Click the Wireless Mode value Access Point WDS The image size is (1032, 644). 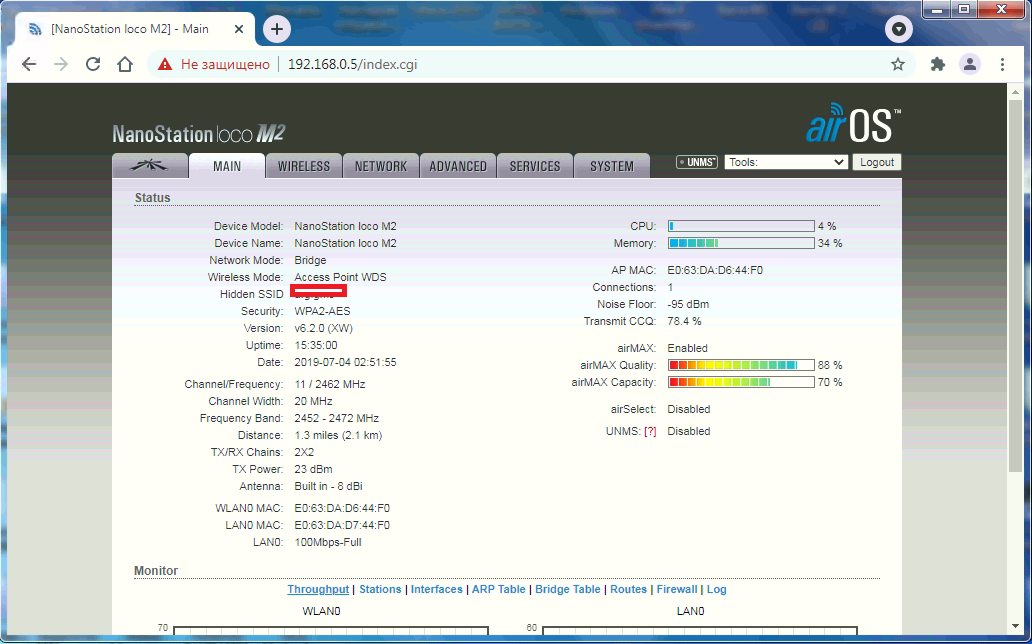340,277
